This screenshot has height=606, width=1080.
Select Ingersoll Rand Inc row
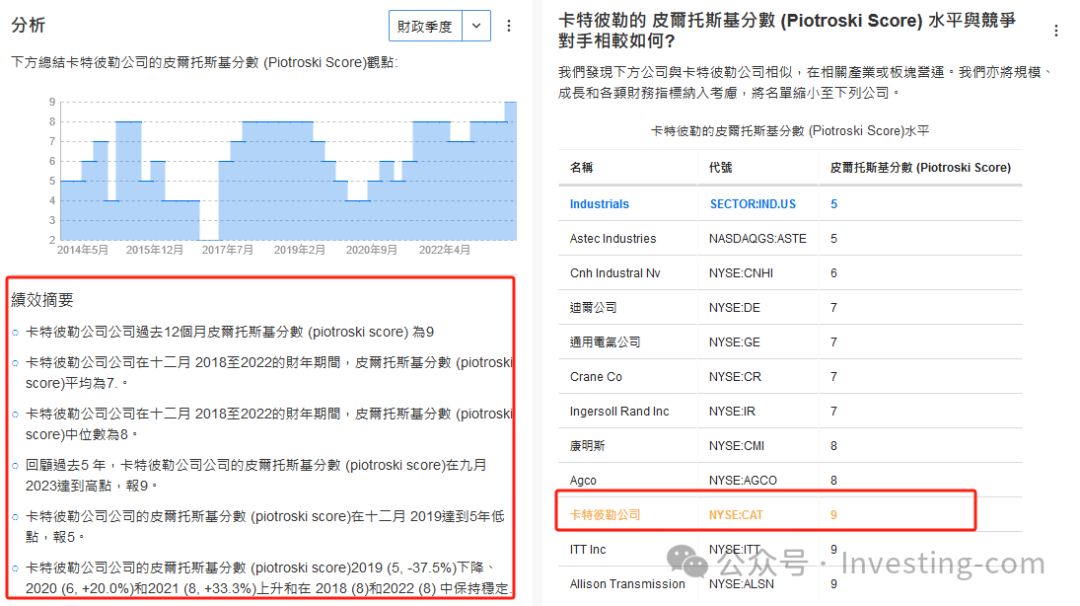point(619,411)
